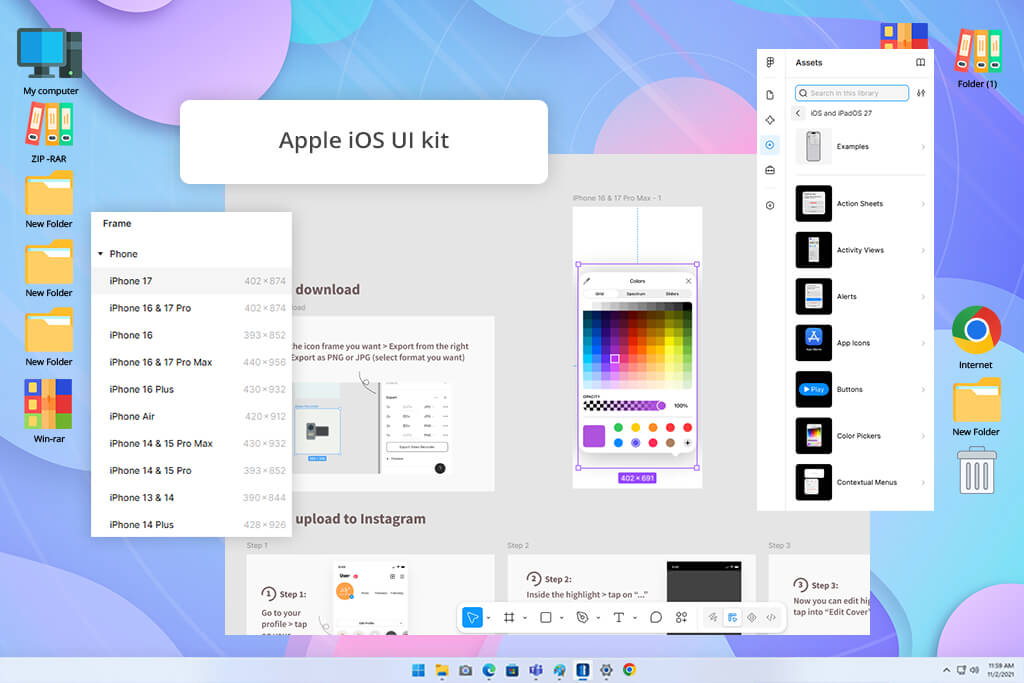Select iPhone 14 Plus frame preset
Screen dimensions: 1024x683
(x=191, y=525)
